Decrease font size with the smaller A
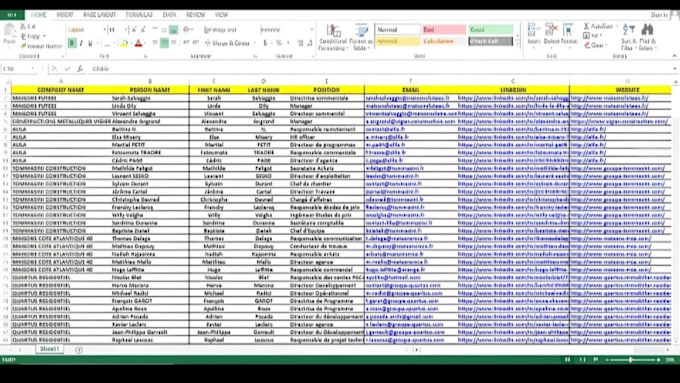680x383 pixels. [x=143, y=29]
